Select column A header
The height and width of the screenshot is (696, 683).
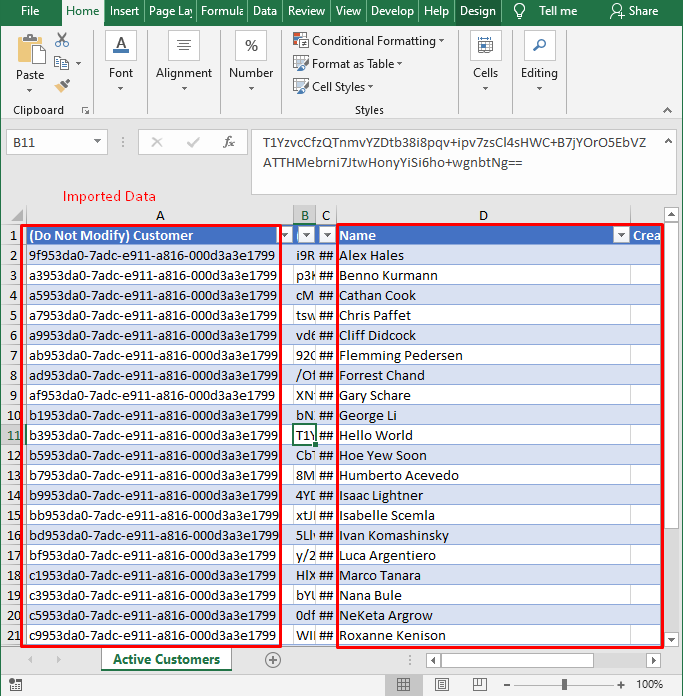[160, 216]
